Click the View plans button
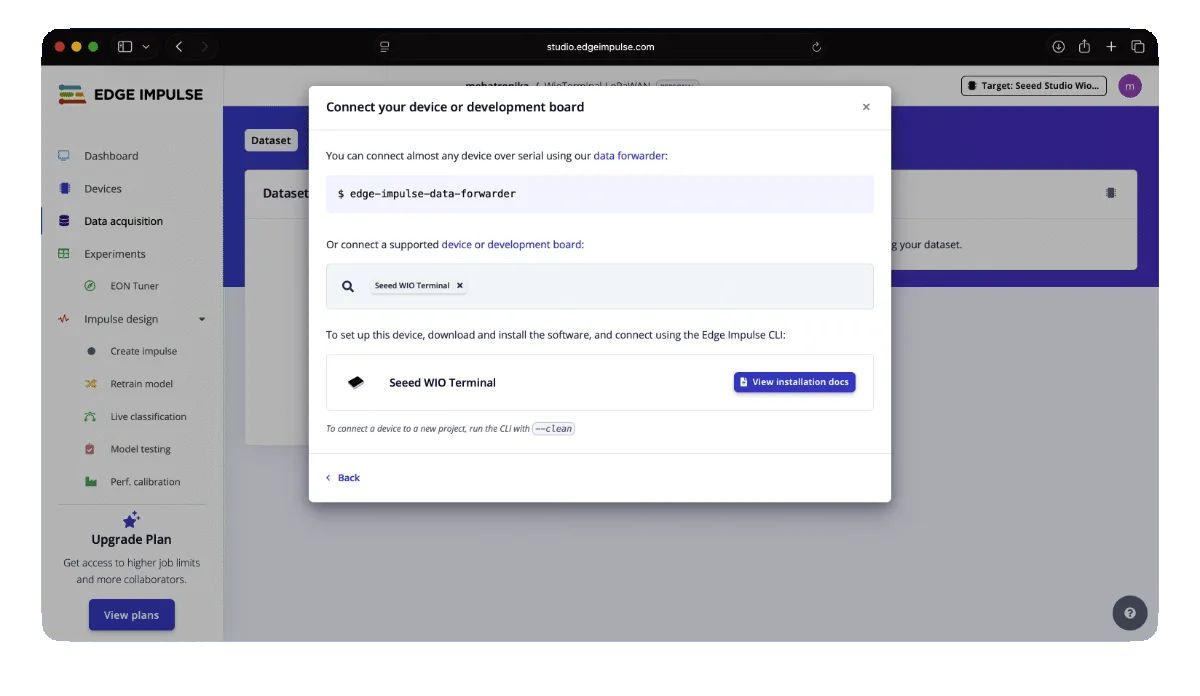This screenshot has width=1200, height=696. [131, 615]
